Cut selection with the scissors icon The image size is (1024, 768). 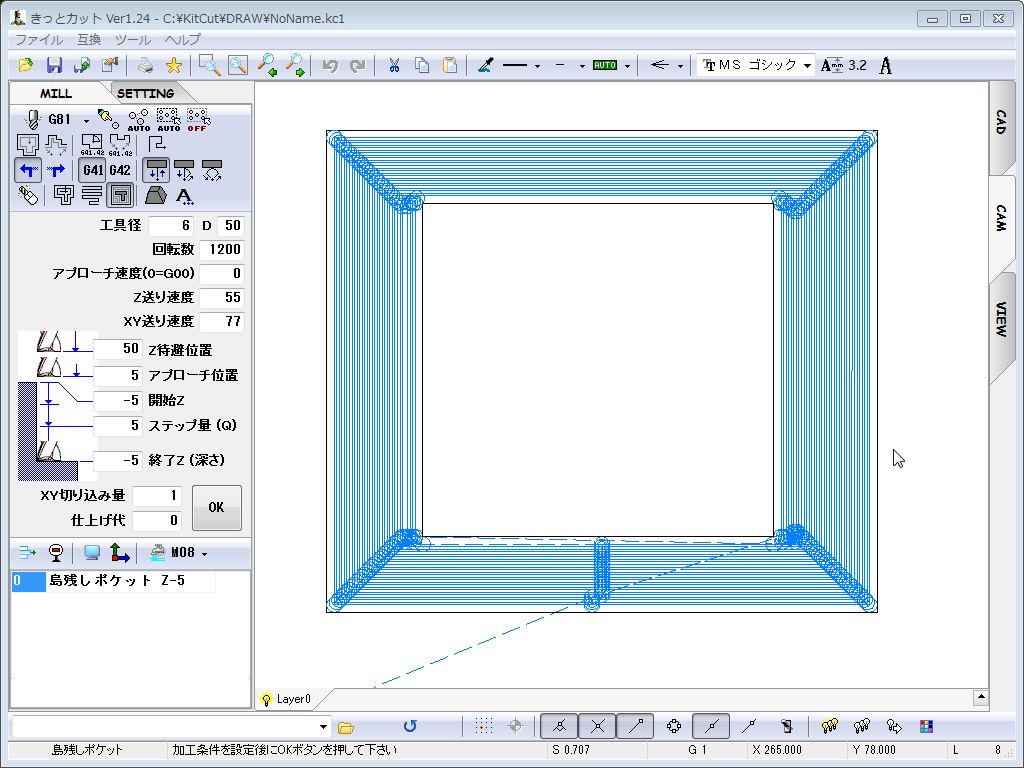pyautogui.click(x=394, y=65)
